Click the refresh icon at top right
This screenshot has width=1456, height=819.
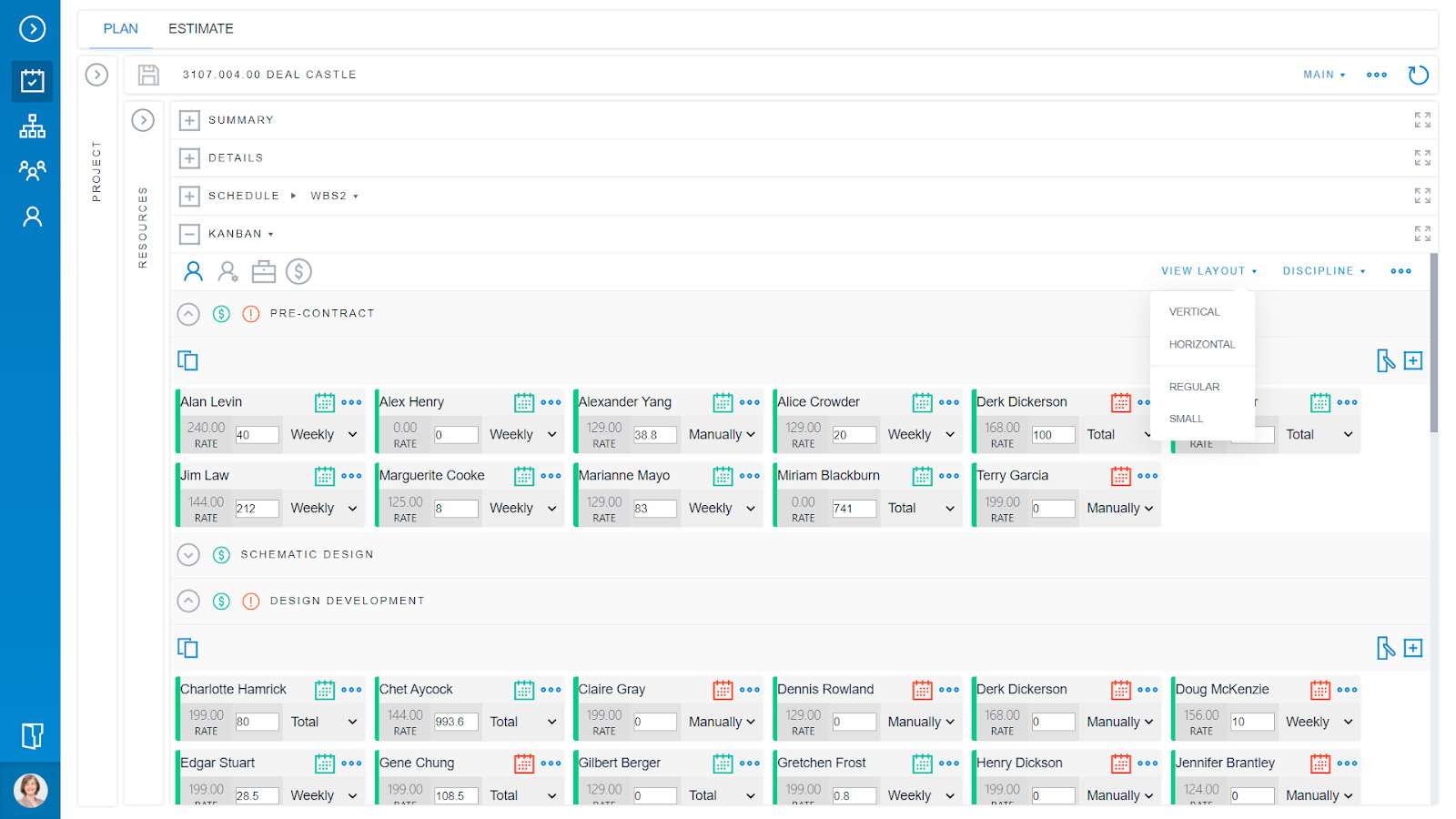coord(1418,75)
